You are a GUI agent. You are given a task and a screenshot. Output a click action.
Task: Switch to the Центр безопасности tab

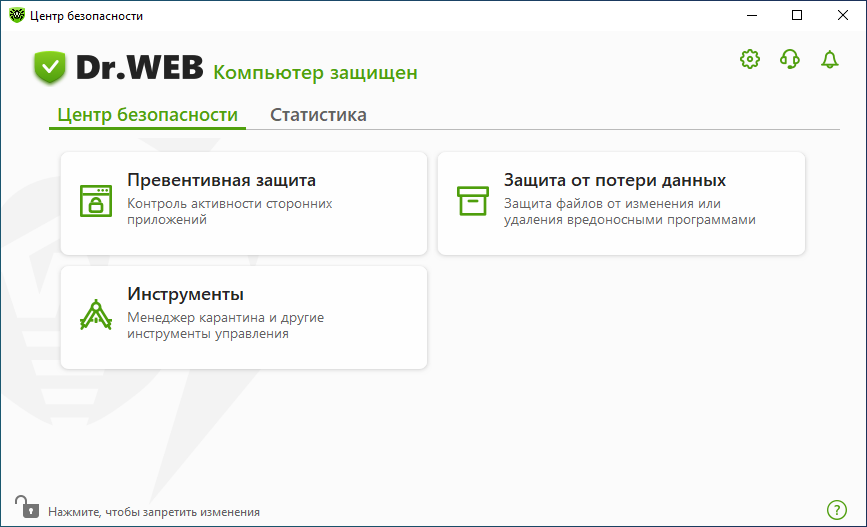[148, 115]
